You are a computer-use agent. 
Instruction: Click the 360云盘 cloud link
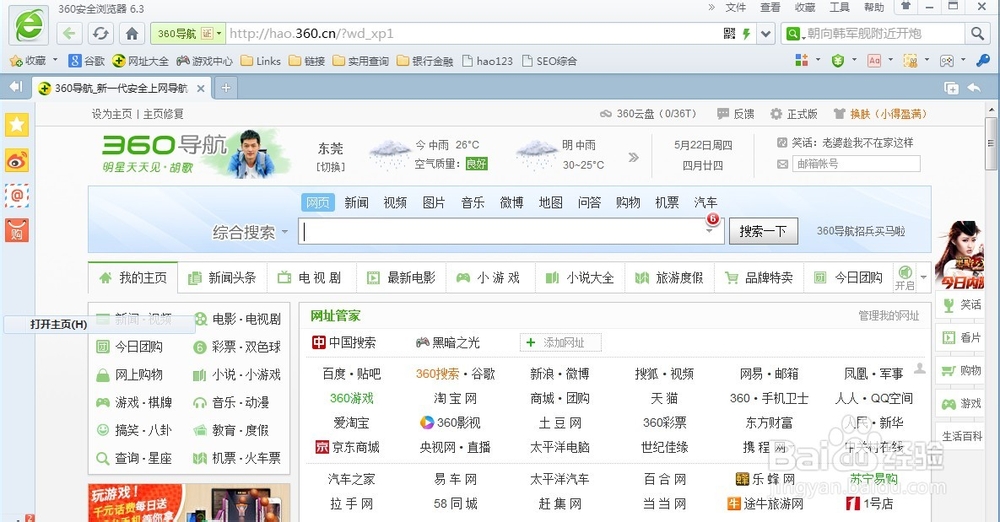648,114
